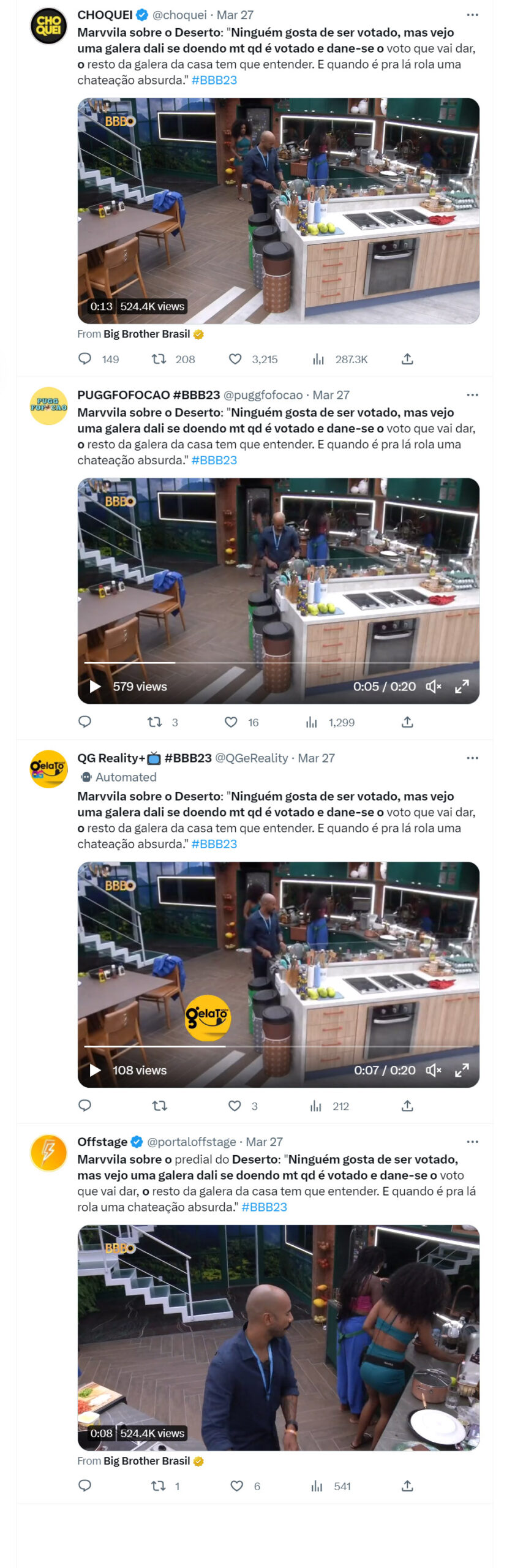Image resolution: width=515 pixels, height=1568 pixels.
Task: Retweet the CHOQUEI post
Action: pos(159,359)
